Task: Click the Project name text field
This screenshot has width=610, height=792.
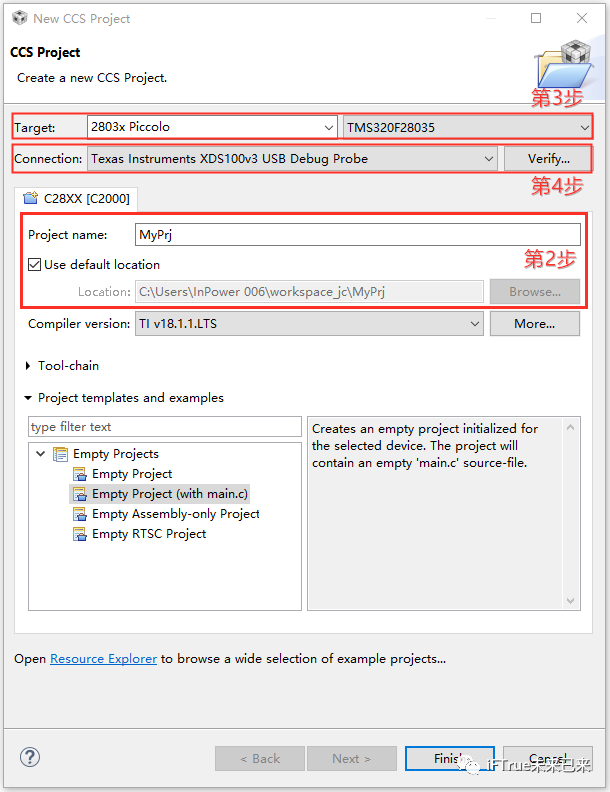Action: click(x=357, y=235)
